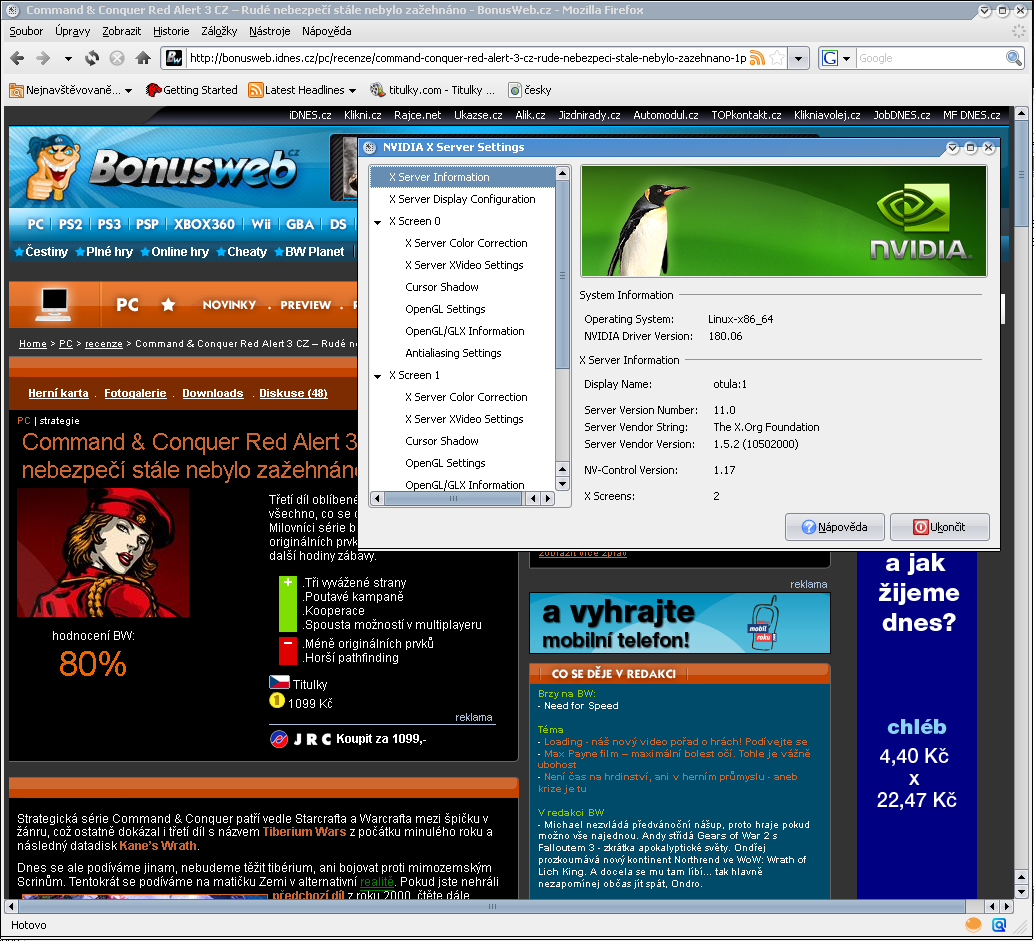The image size is (1034, 941).
Task: Open the Úpravy menu
Action: pyautogui.click(x=73, y=31)
